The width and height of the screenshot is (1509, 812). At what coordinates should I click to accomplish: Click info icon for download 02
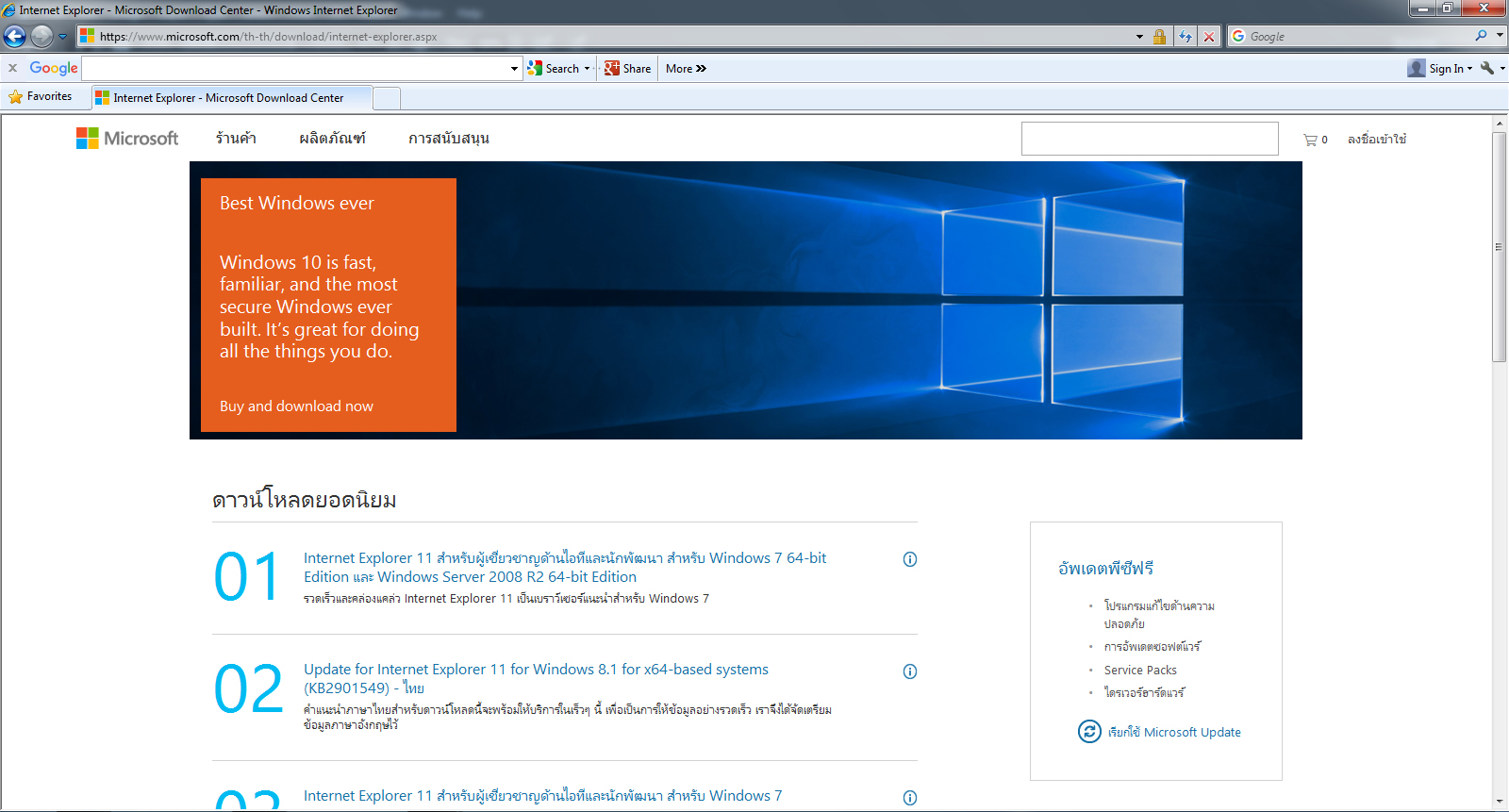[910, 671]
